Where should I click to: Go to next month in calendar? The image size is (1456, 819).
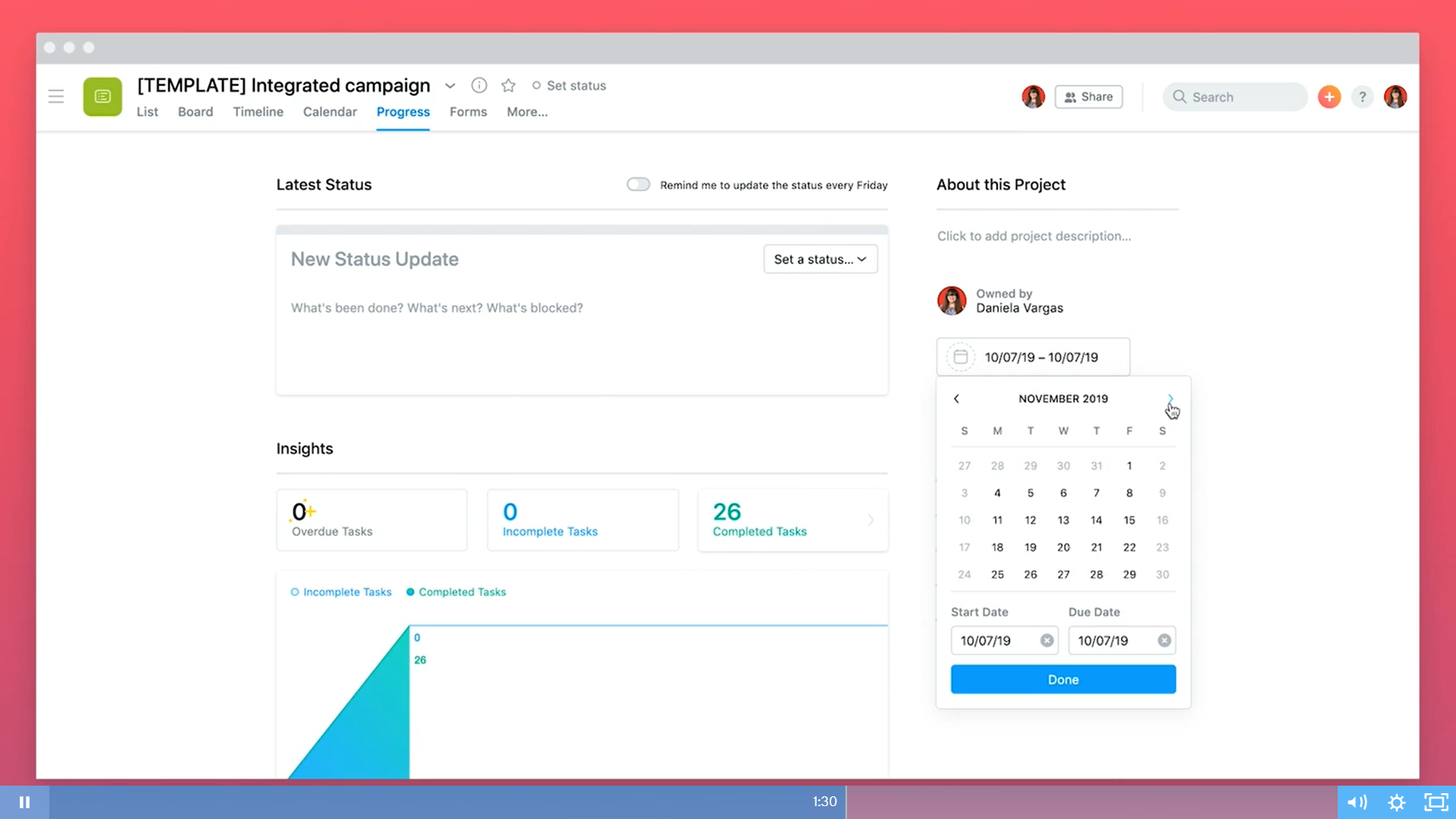1170,399
